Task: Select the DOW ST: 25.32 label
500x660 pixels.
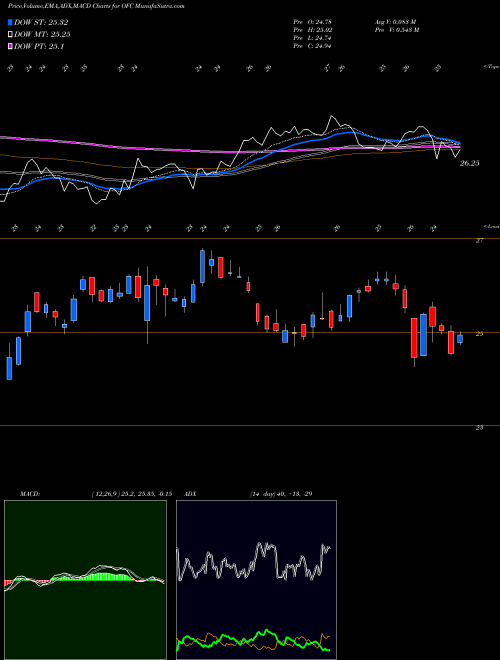Action: pyautogui.click(x=41, y=22)
